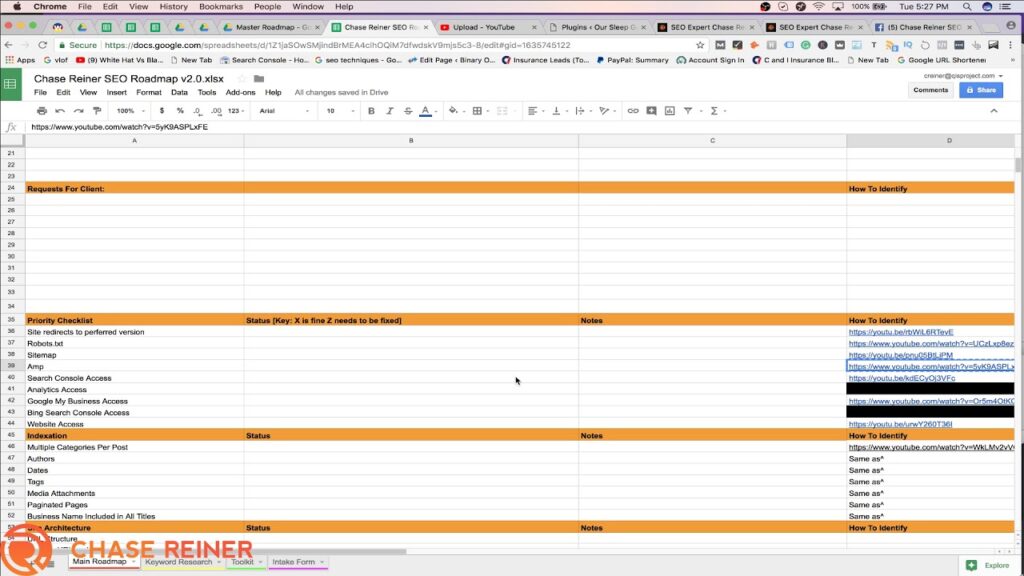Viewport: 1024px width, 576px height.
Task: Click the redo arrow in toolbar
Action: (x=78, y=111)
